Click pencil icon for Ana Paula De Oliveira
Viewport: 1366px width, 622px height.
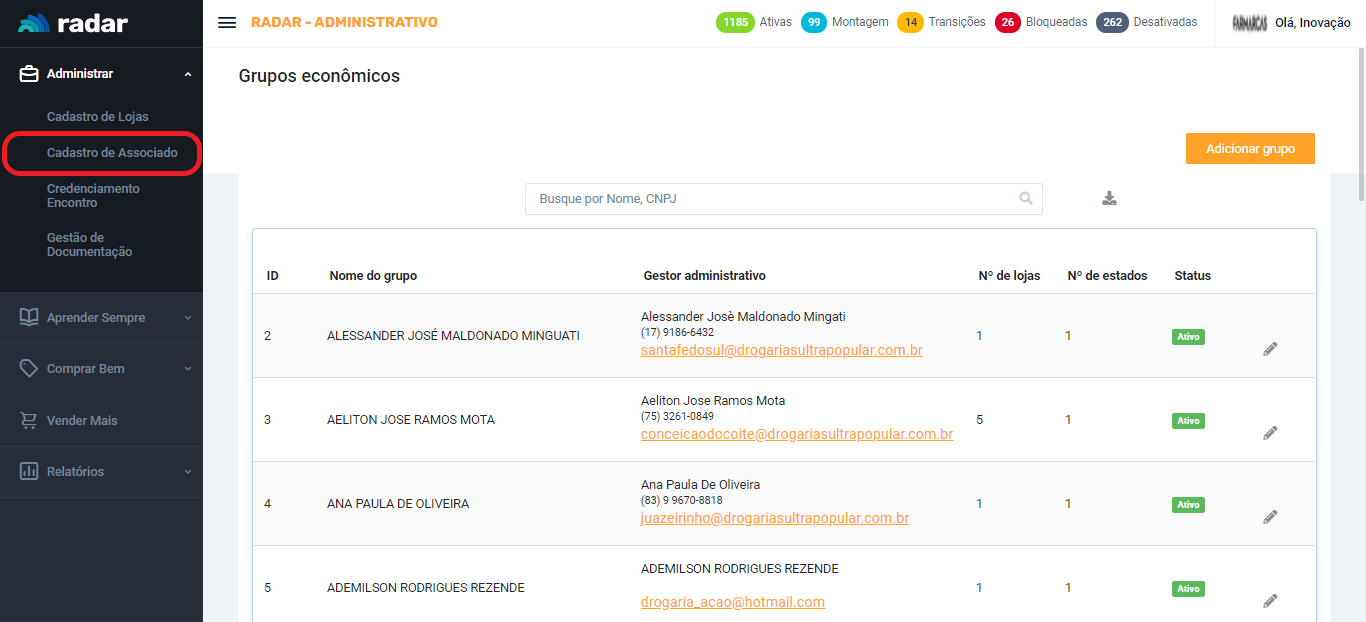point(1270,517)
